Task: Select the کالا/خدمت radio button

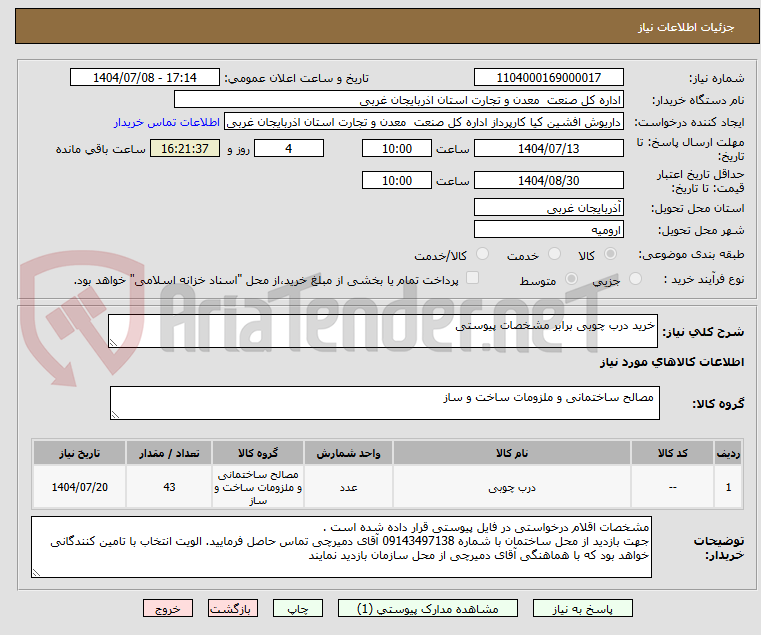Action: [482, 254]
